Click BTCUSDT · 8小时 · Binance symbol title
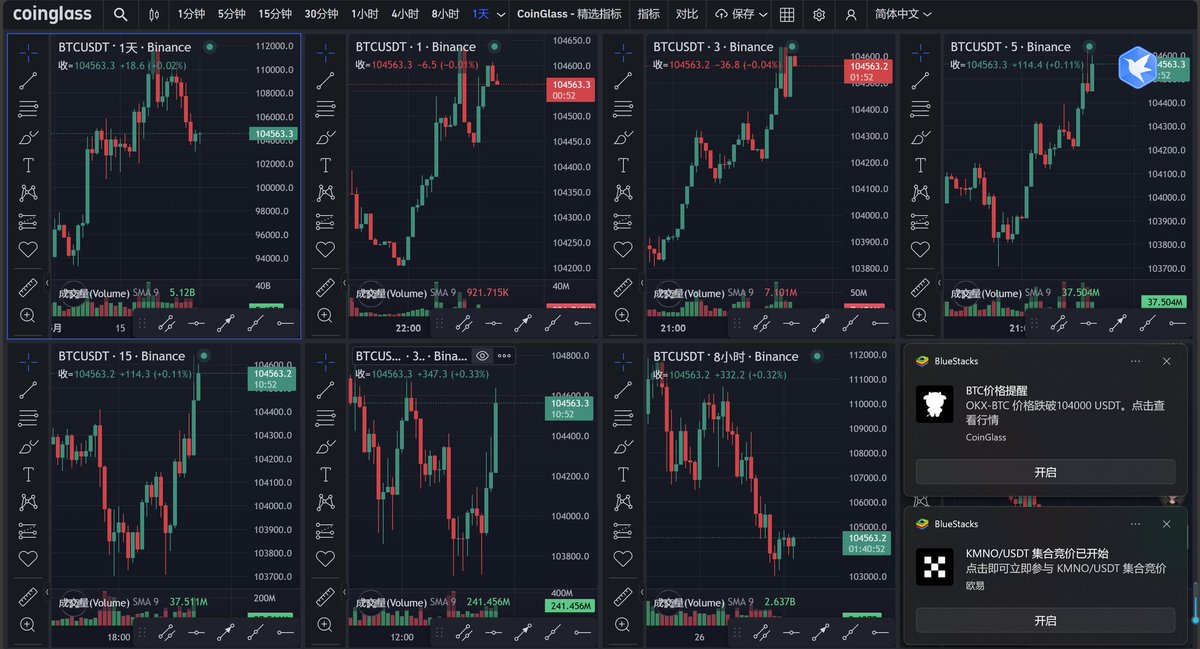 [x=725, y=356]
